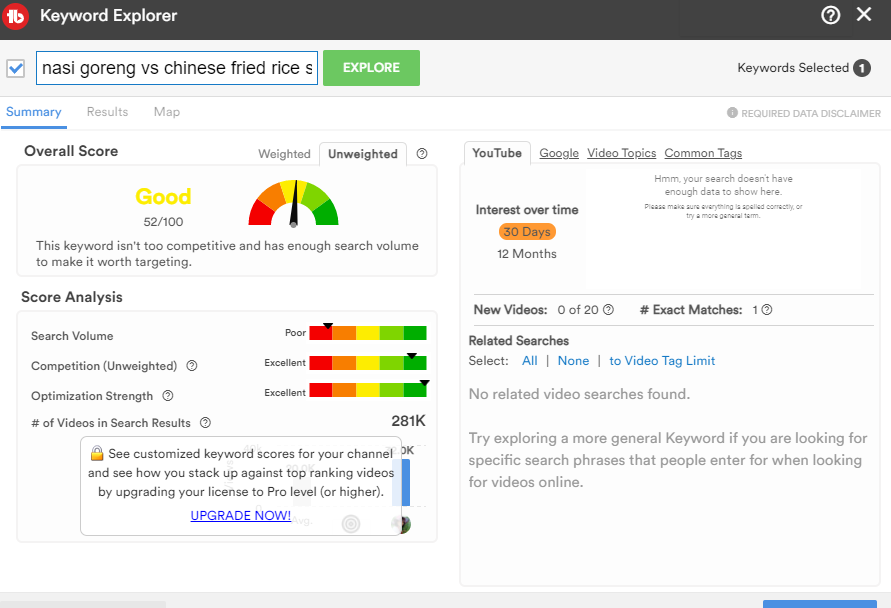Click the Optimization Strength help icon
Screen dimensions: 891x608
coord(168,395)
